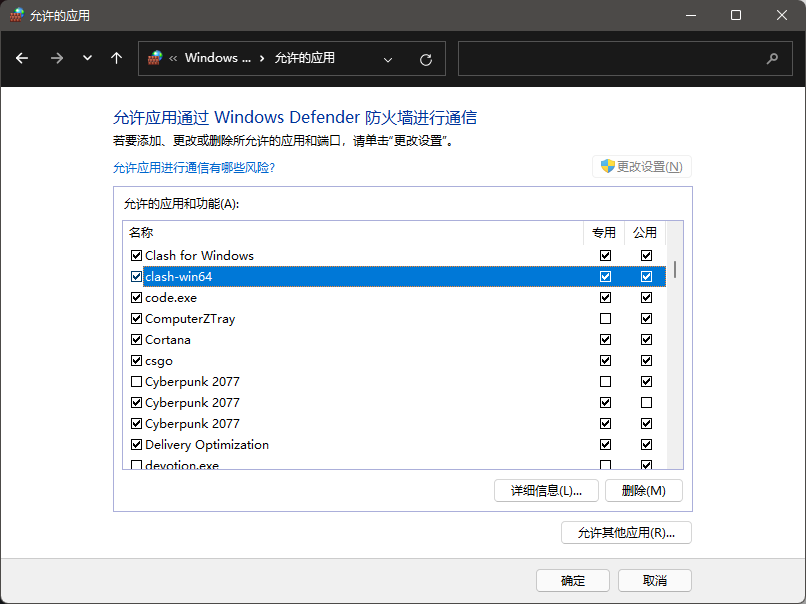Click the 允许的应用 breadcrumb item
This screenshot has height=604, width=806.
click(x=304, y=58)
